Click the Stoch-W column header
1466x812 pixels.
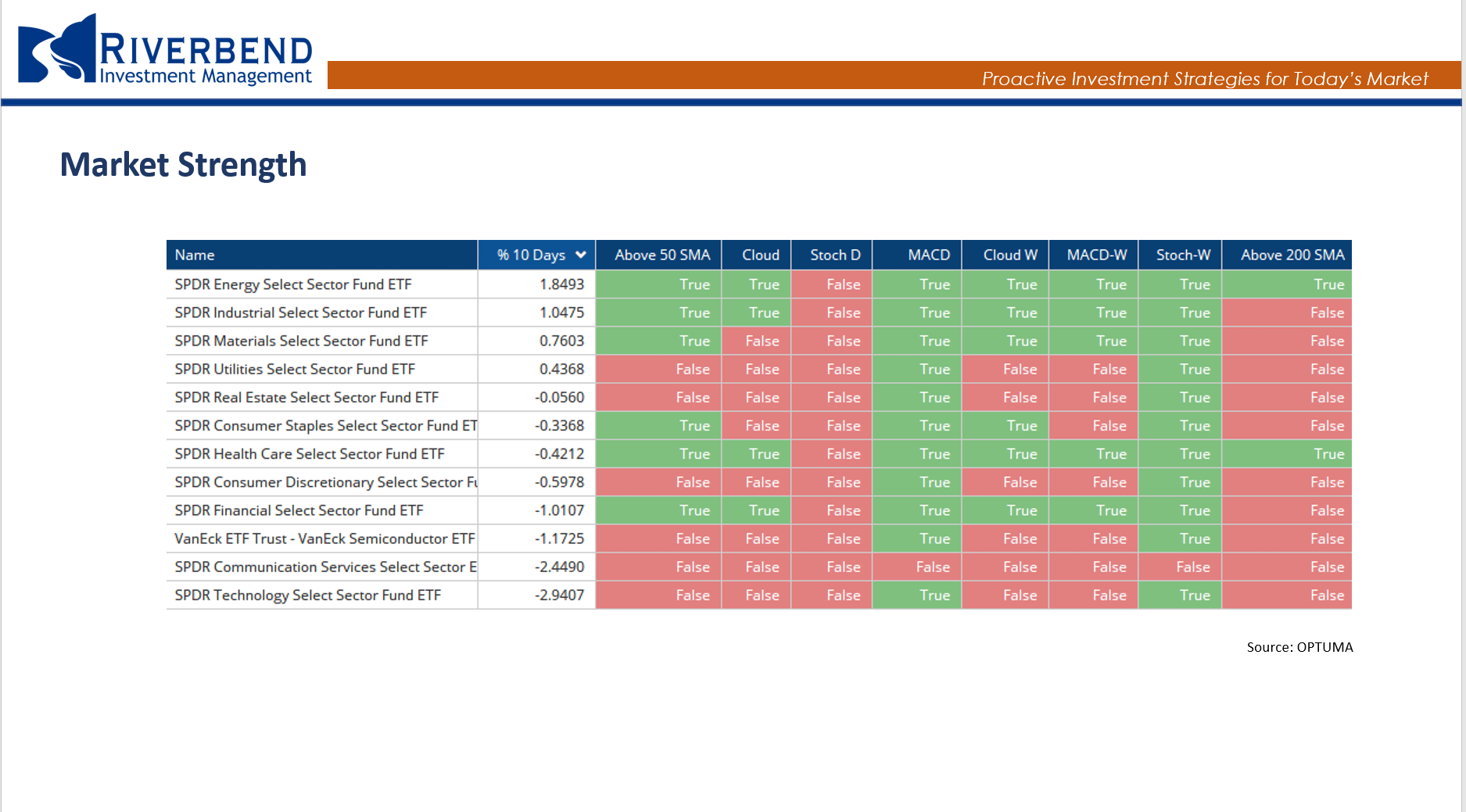tap(1181, 255)
